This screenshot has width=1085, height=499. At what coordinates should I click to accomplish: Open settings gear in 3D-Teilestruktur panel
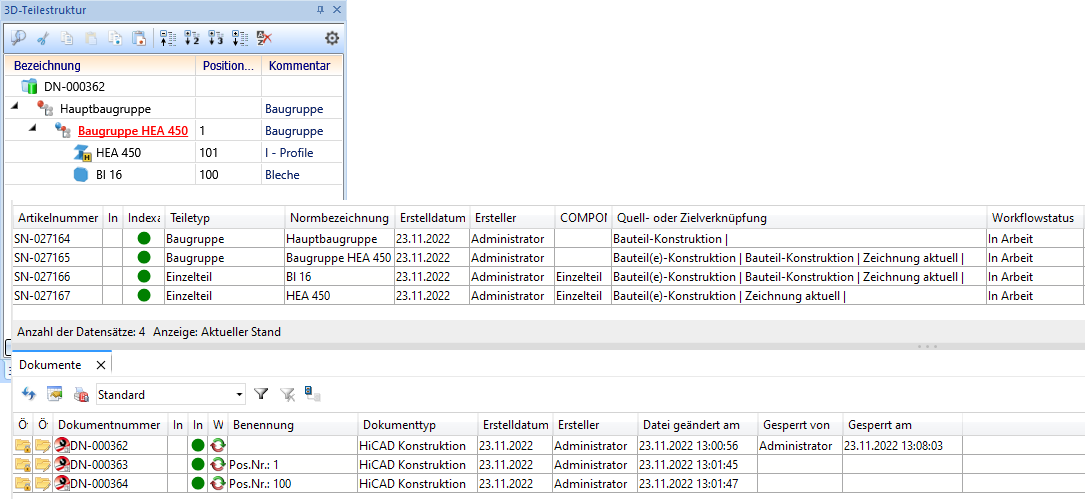click(x=332, y=39)
